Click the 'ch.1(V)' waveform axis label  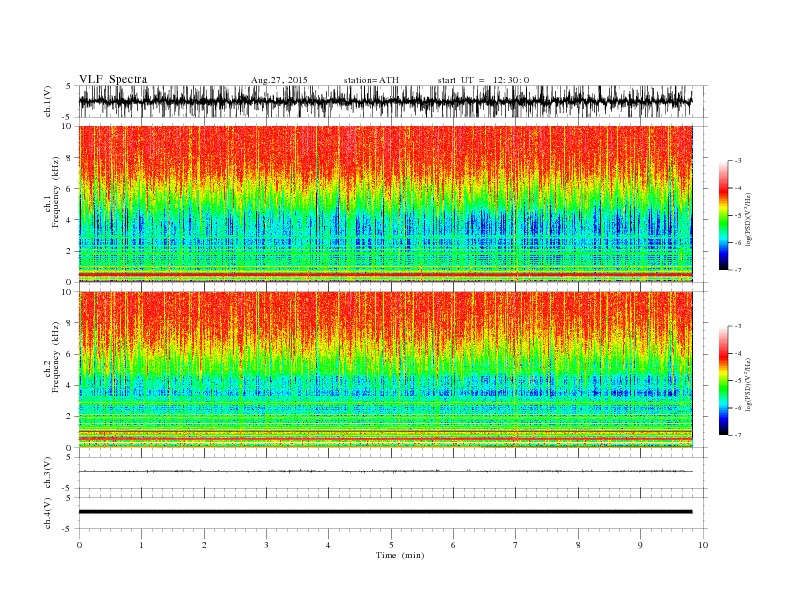[x=48, y=101]
